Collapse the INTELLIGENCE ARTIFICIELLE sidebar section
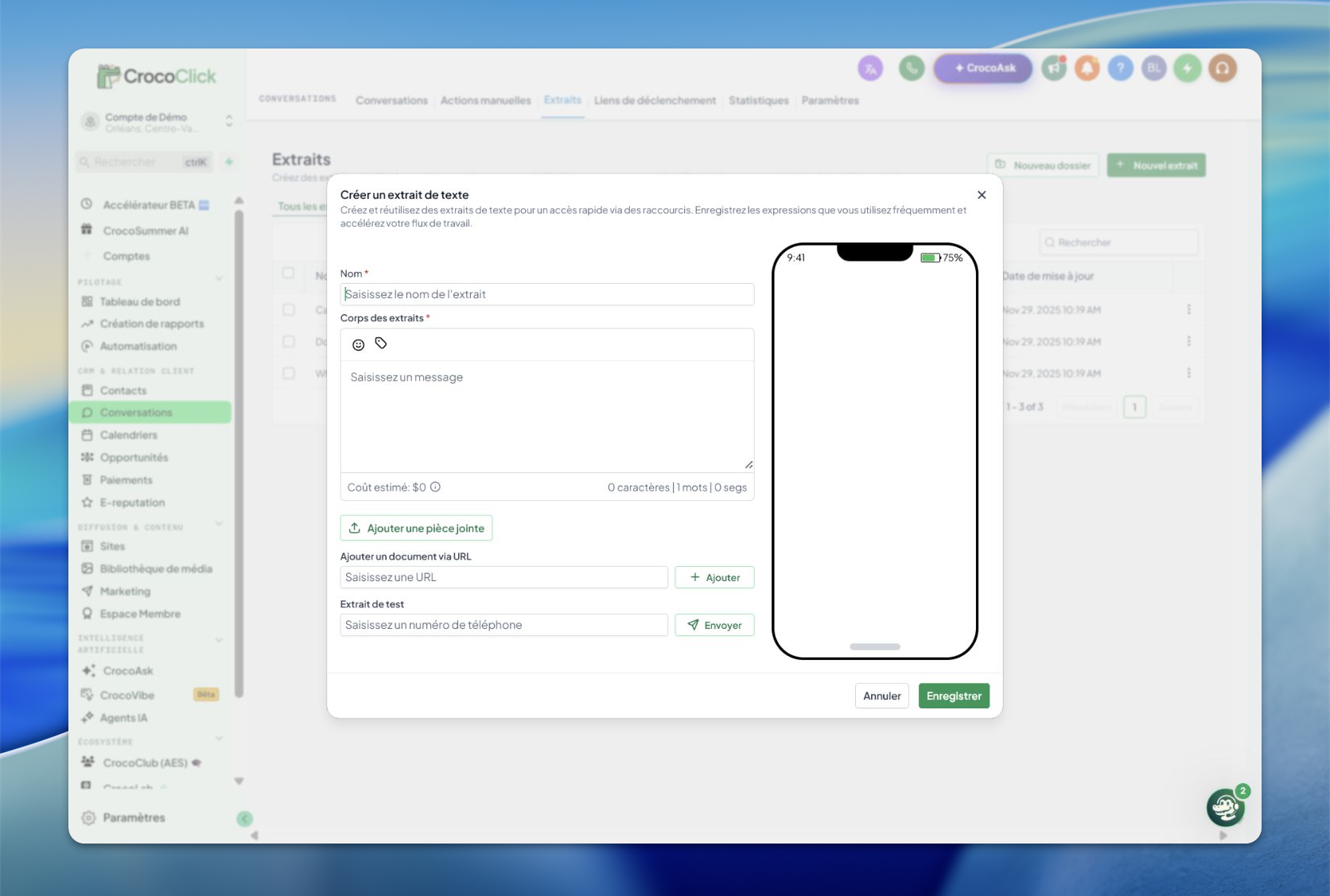 click(219, 641)
